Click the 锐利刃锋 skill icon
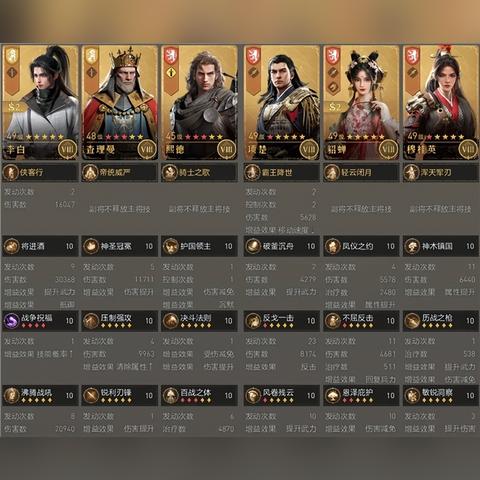Image resolution: width=480 pixels, height=480 pixels. pos(91,395)
